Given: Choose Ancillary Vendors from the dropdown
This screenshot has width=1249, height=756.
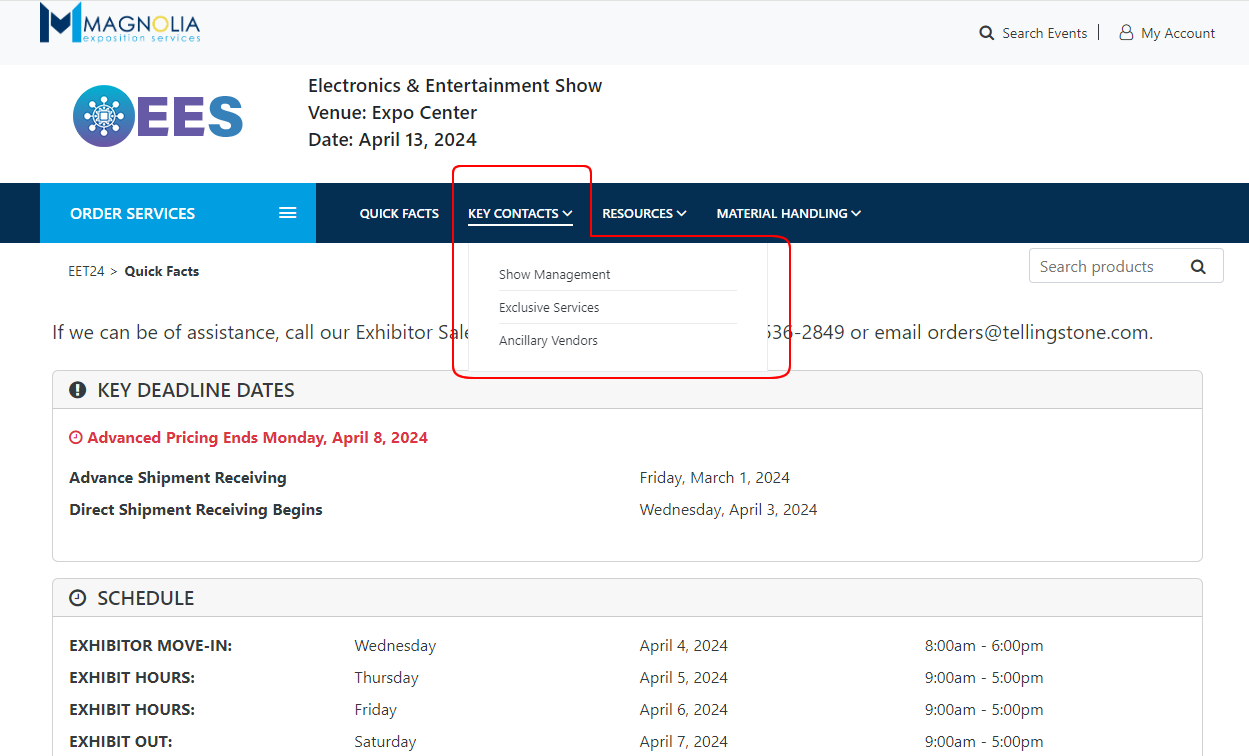Looking at the screenshot, I should [548, 340].
